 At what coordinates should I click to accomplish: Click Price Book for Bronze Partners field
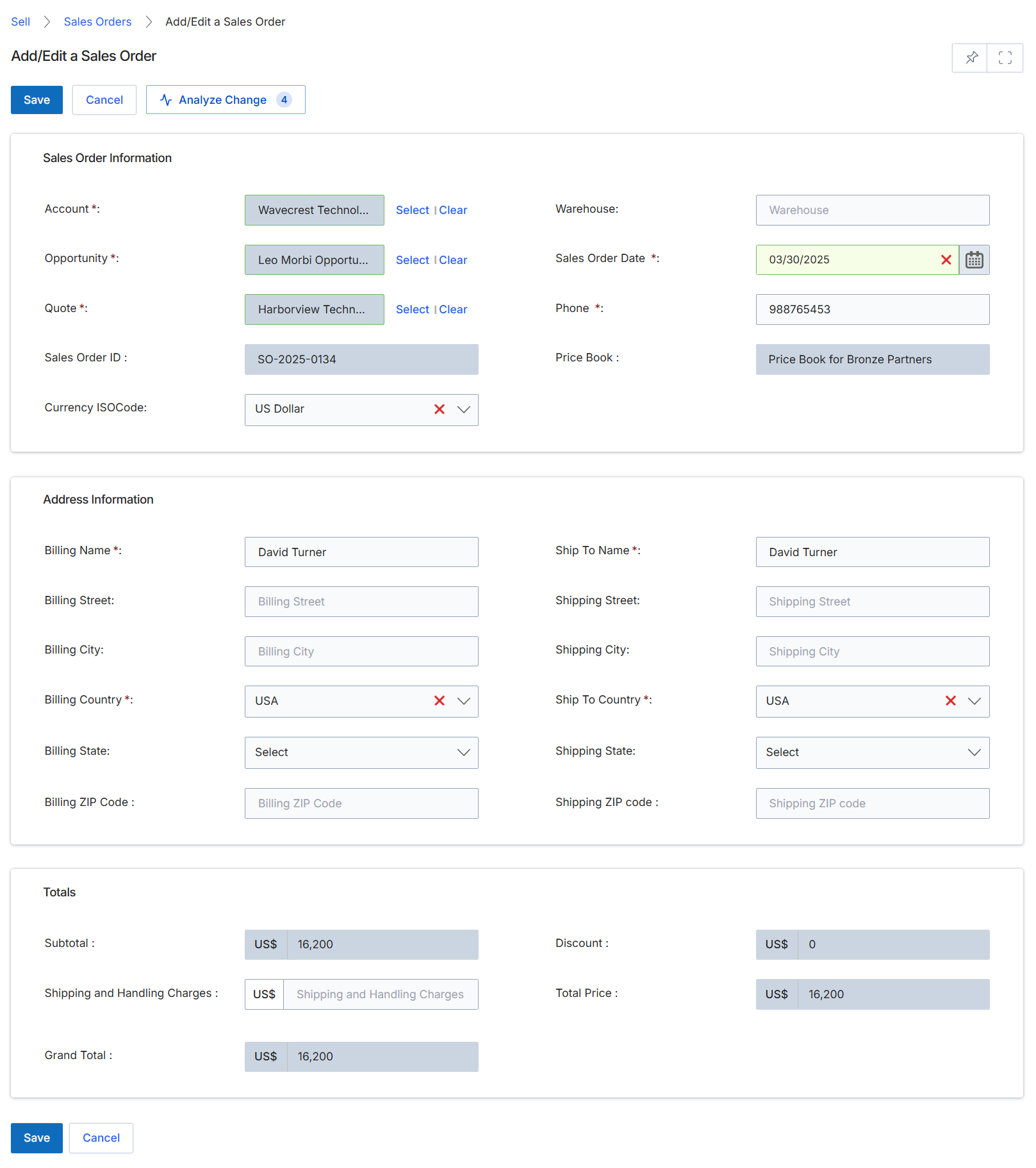point(873,359)
